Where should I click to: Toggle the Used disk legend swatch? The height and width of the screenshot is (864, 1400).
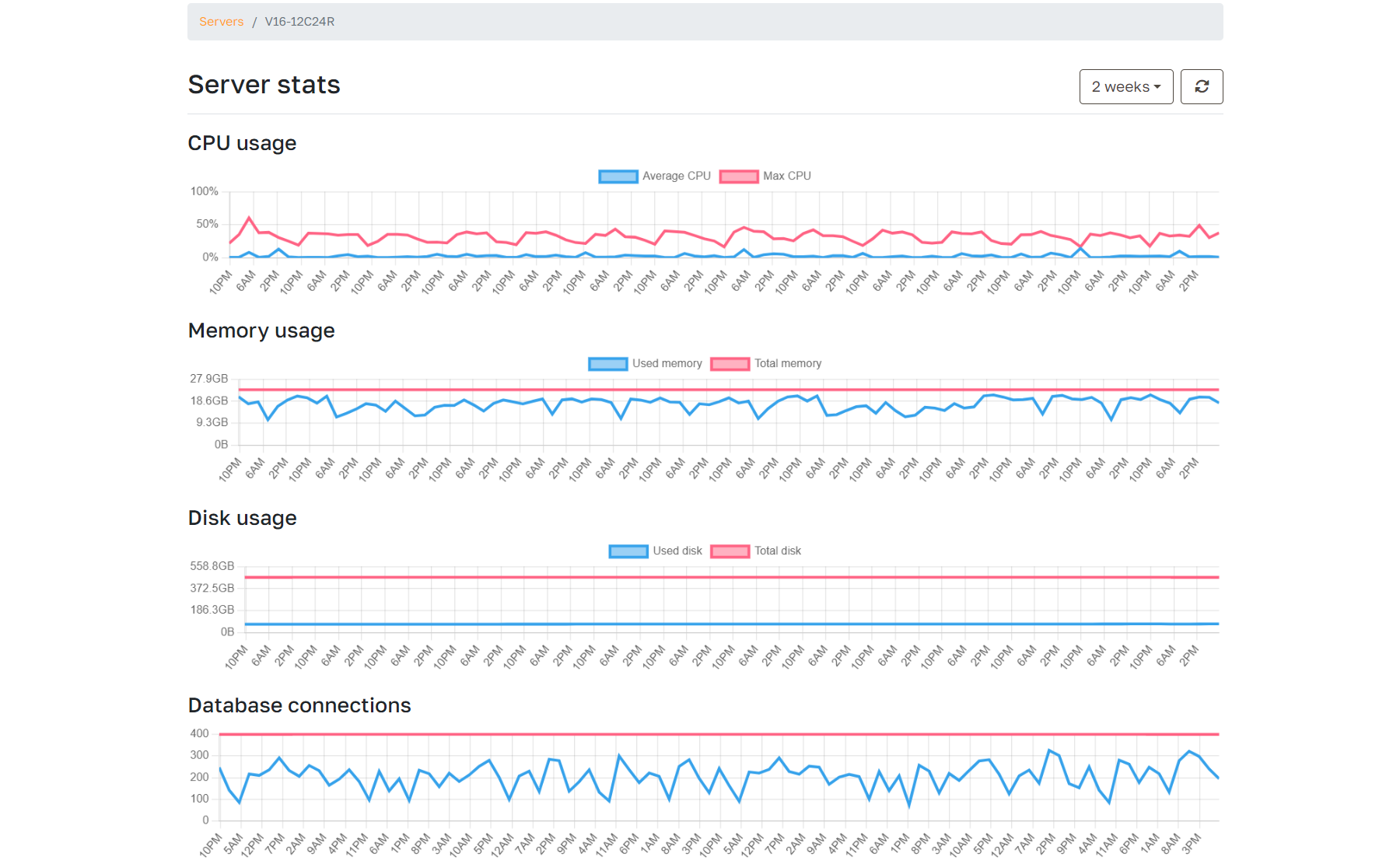pos(628,551)
